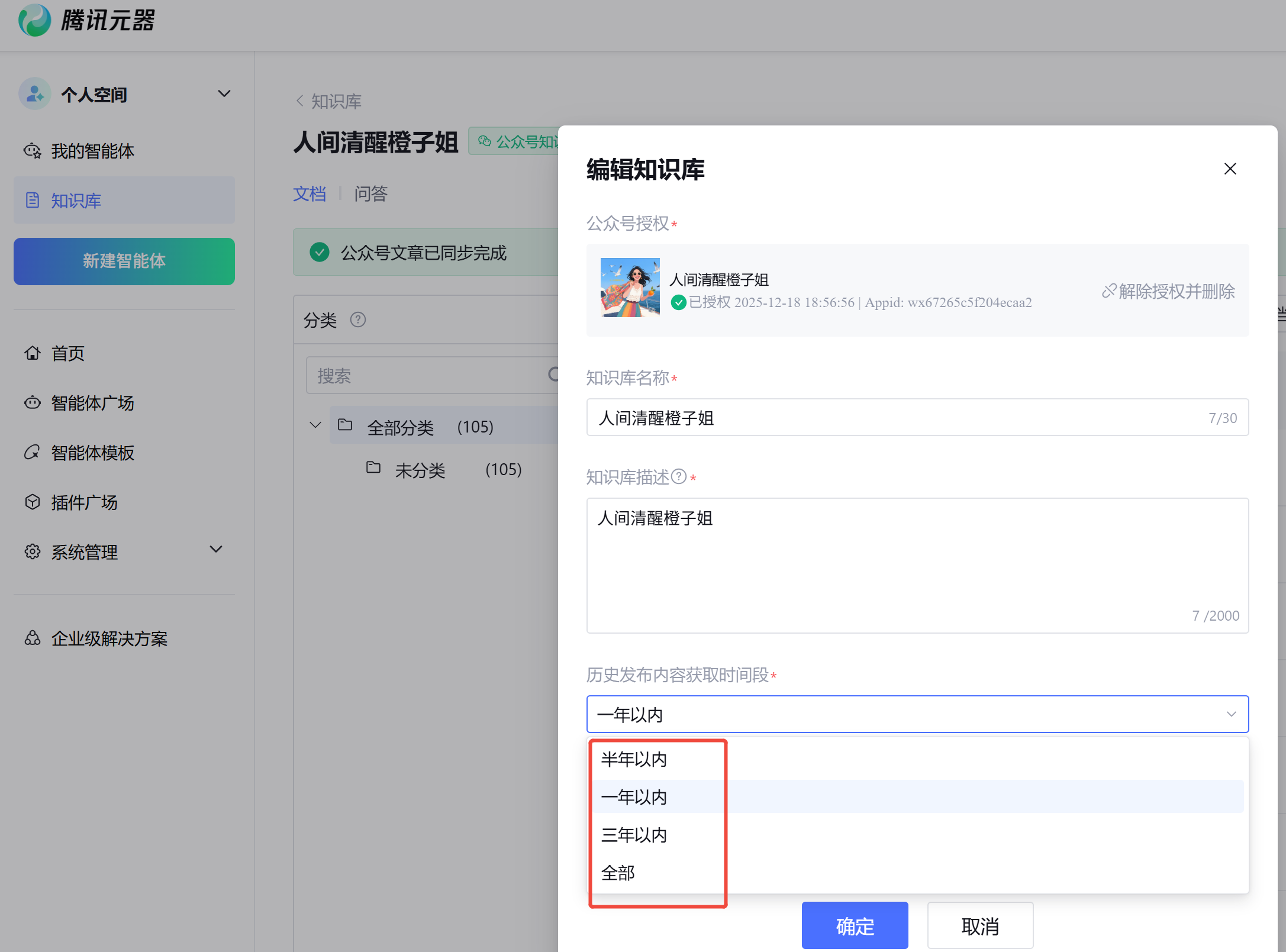The width and height of the screenshot is (1286, 952).
Task: Click the official account avatar thumbnail
Action: click(x=630, y=288)
